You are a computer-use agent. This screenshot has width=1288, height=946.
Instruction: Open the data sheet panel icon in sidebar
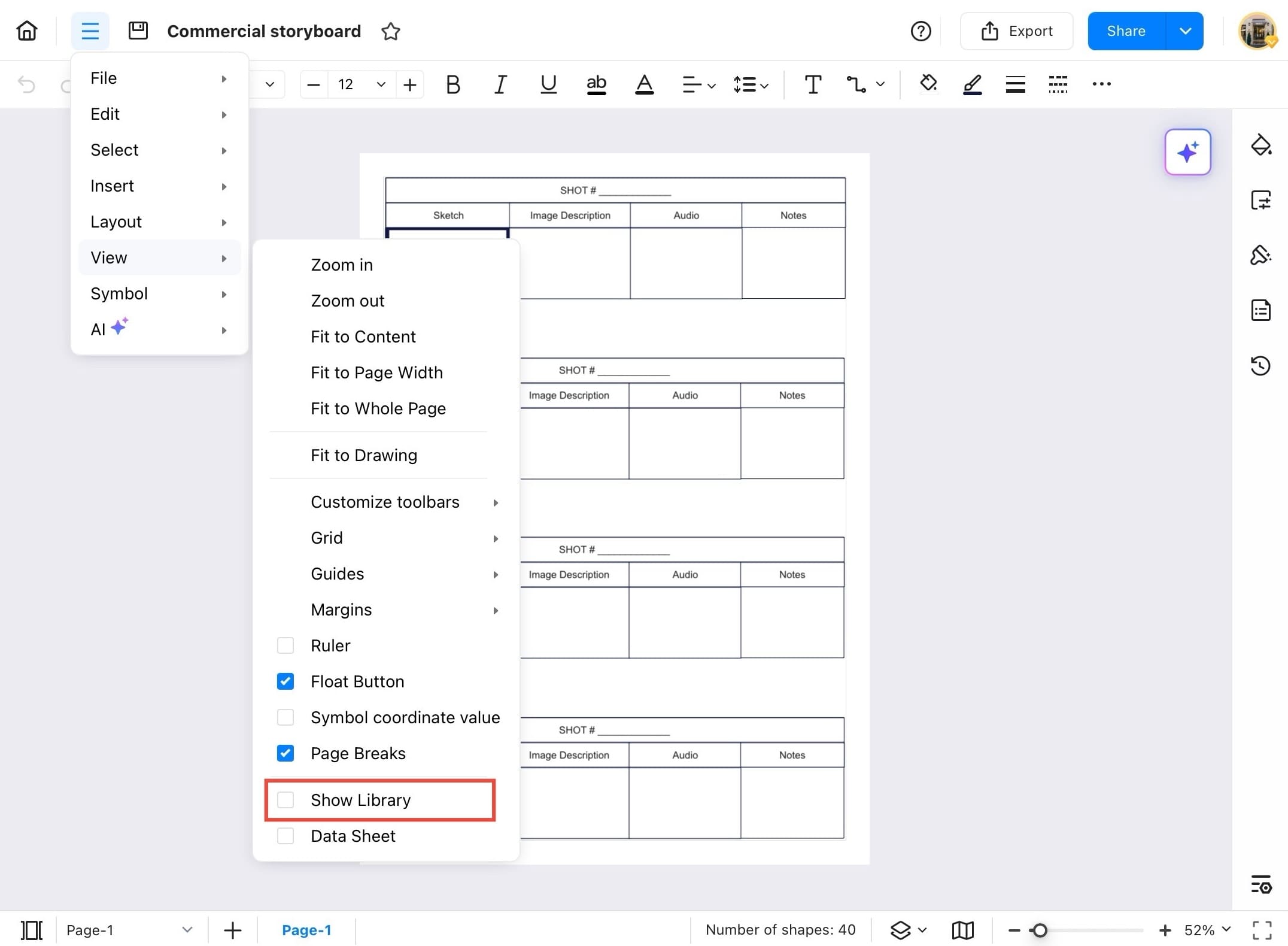tap(1261, 310)
